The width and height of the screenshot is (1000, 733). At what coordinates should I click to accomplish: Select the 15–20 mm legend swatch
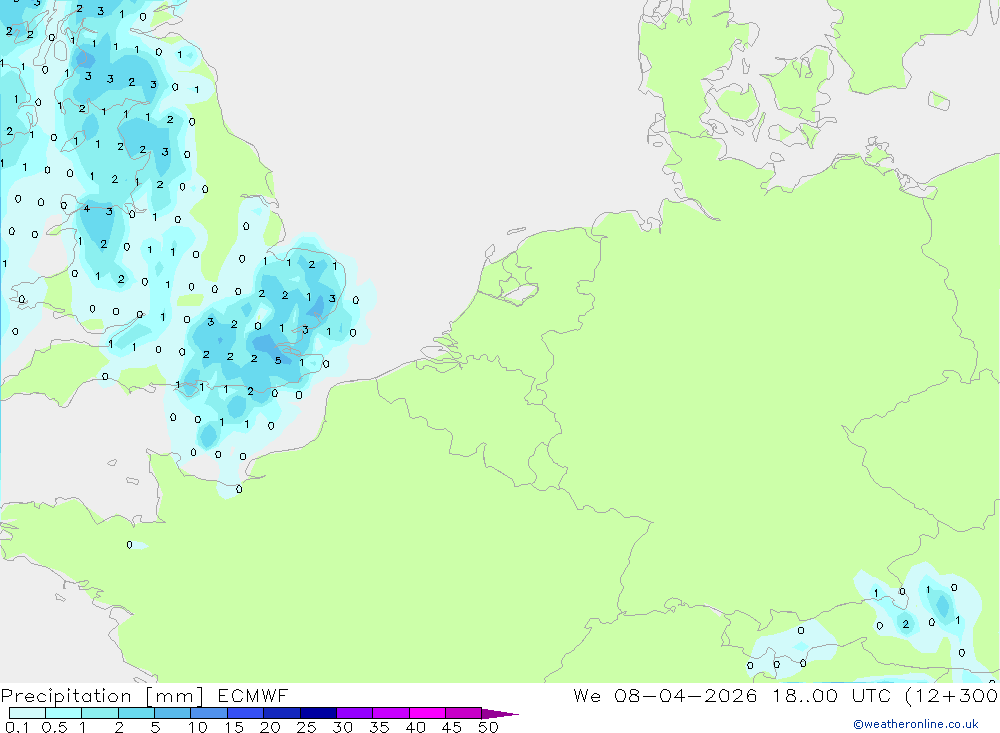coord(245,713)
